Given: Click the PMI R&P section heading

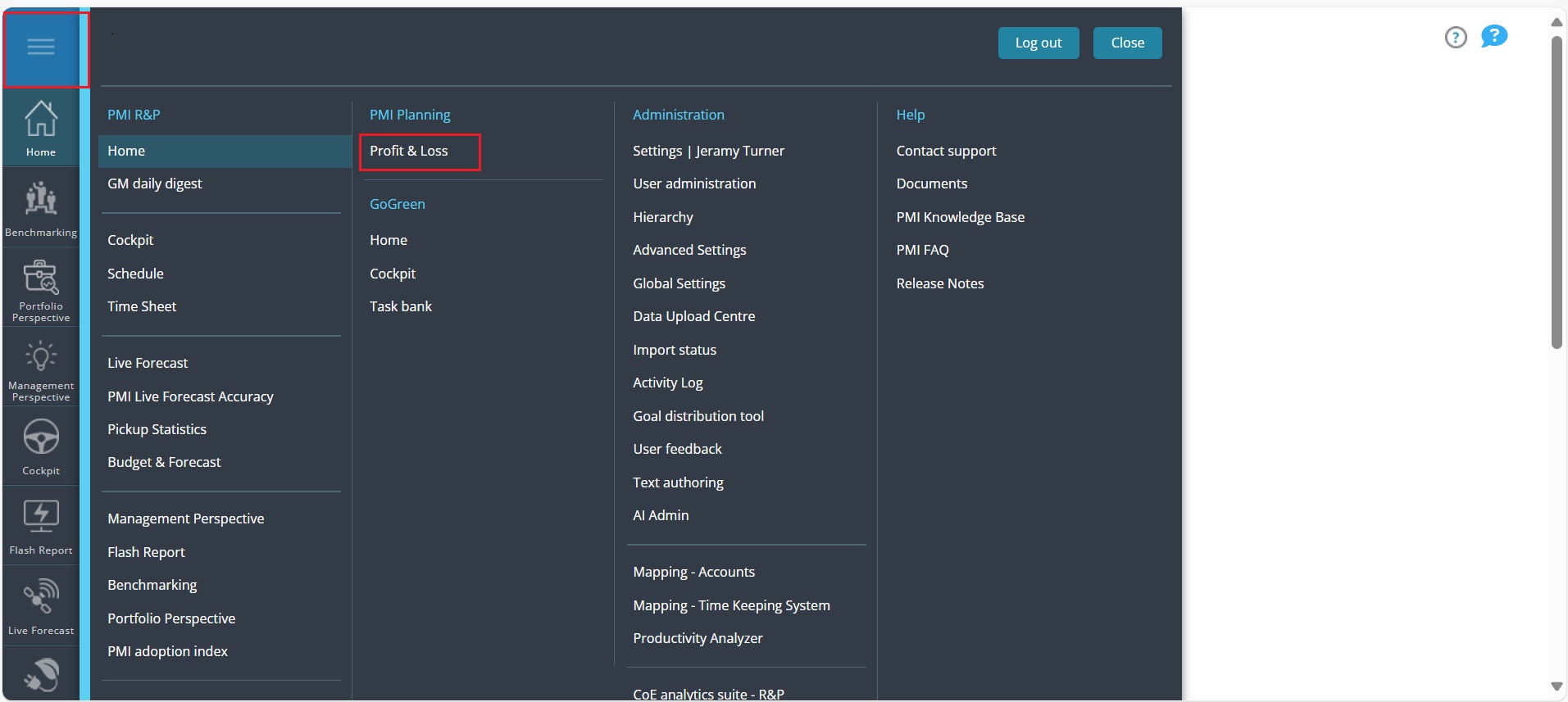Looking at the screenshot, I should click(134, 115).
